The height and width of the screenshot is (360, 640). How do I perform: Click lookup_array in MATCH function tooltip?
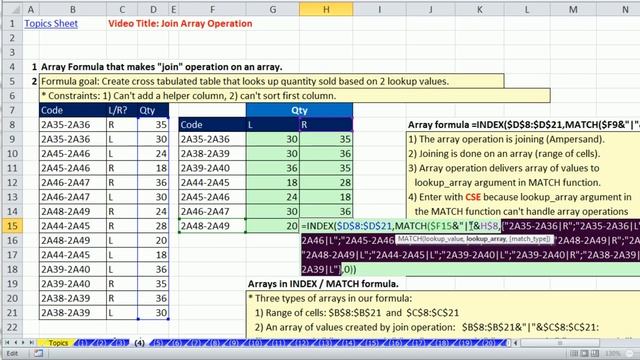coord(486,239)
